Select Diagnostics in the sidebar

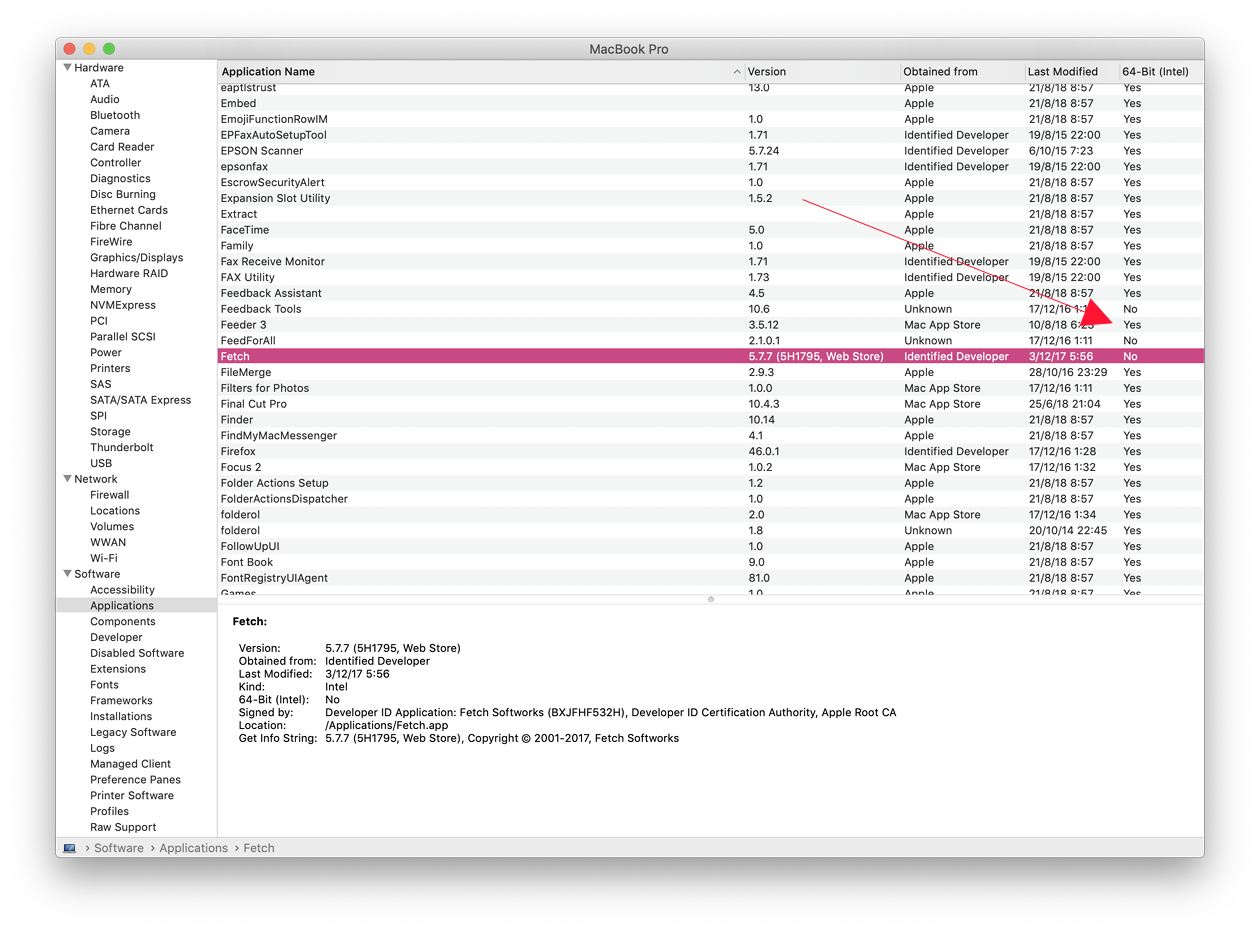[x=120, y=179]
